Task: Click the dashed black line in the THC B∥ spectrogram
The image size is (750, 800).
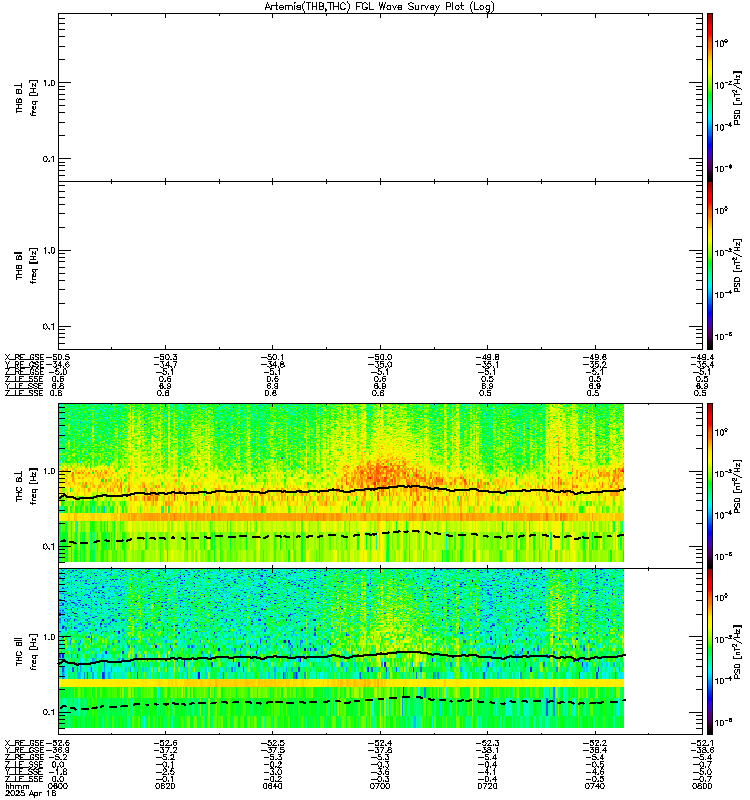Action: click(x=342, y=702)
